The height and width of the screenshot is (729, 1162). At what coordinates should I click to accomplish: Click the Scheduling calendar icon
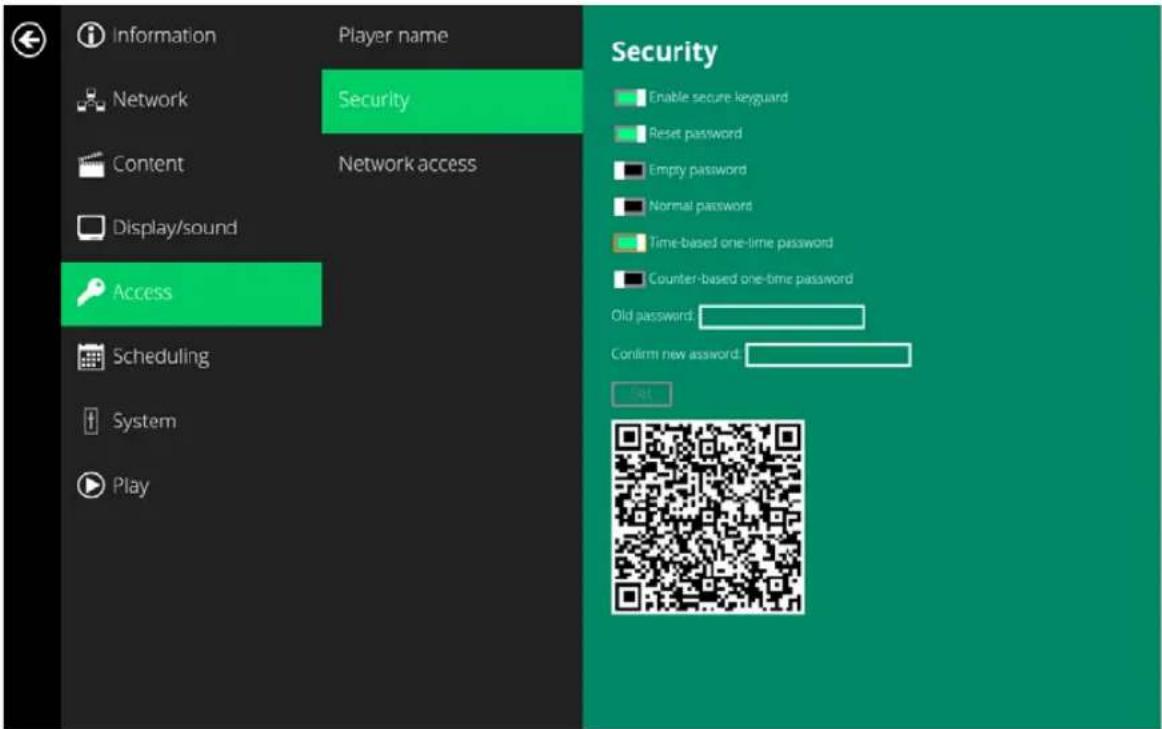pyautogui.click(x=91, y=357)
